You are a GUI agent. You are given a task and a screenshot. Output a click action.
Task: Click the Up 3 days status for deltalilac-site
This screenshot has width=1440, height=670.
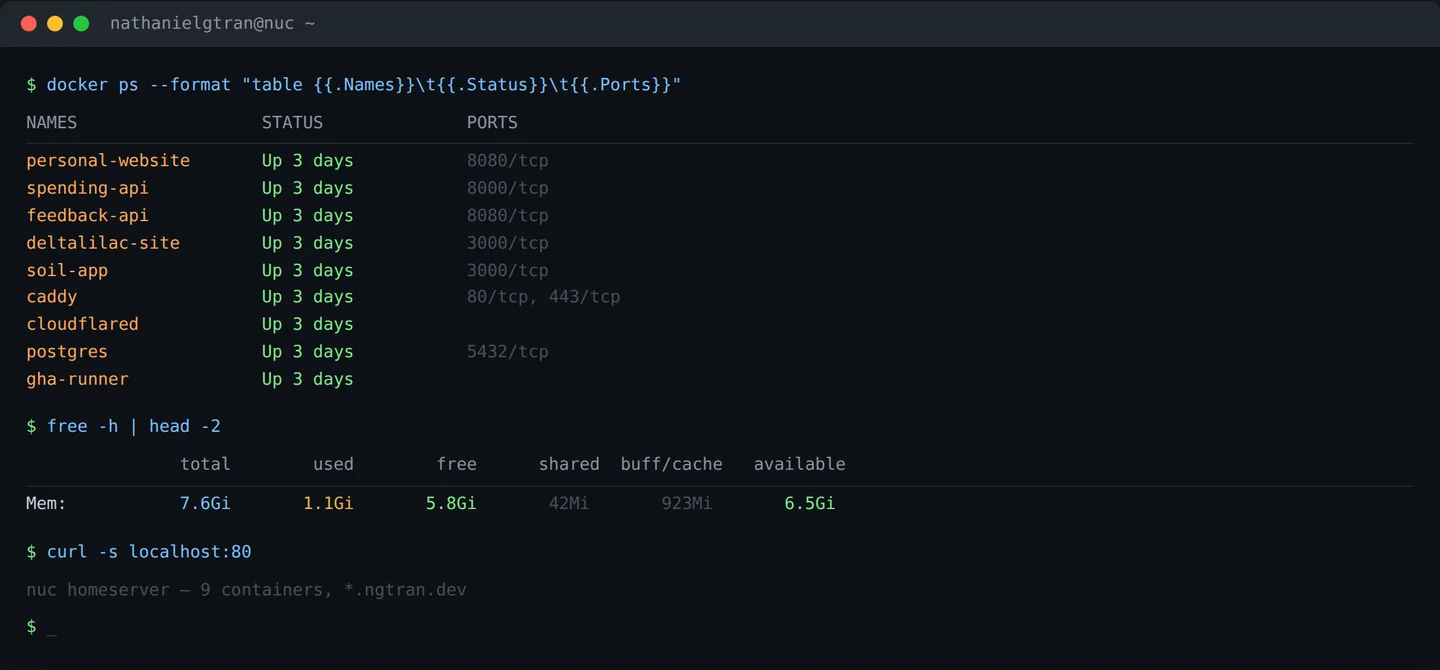tap(308, 243)
